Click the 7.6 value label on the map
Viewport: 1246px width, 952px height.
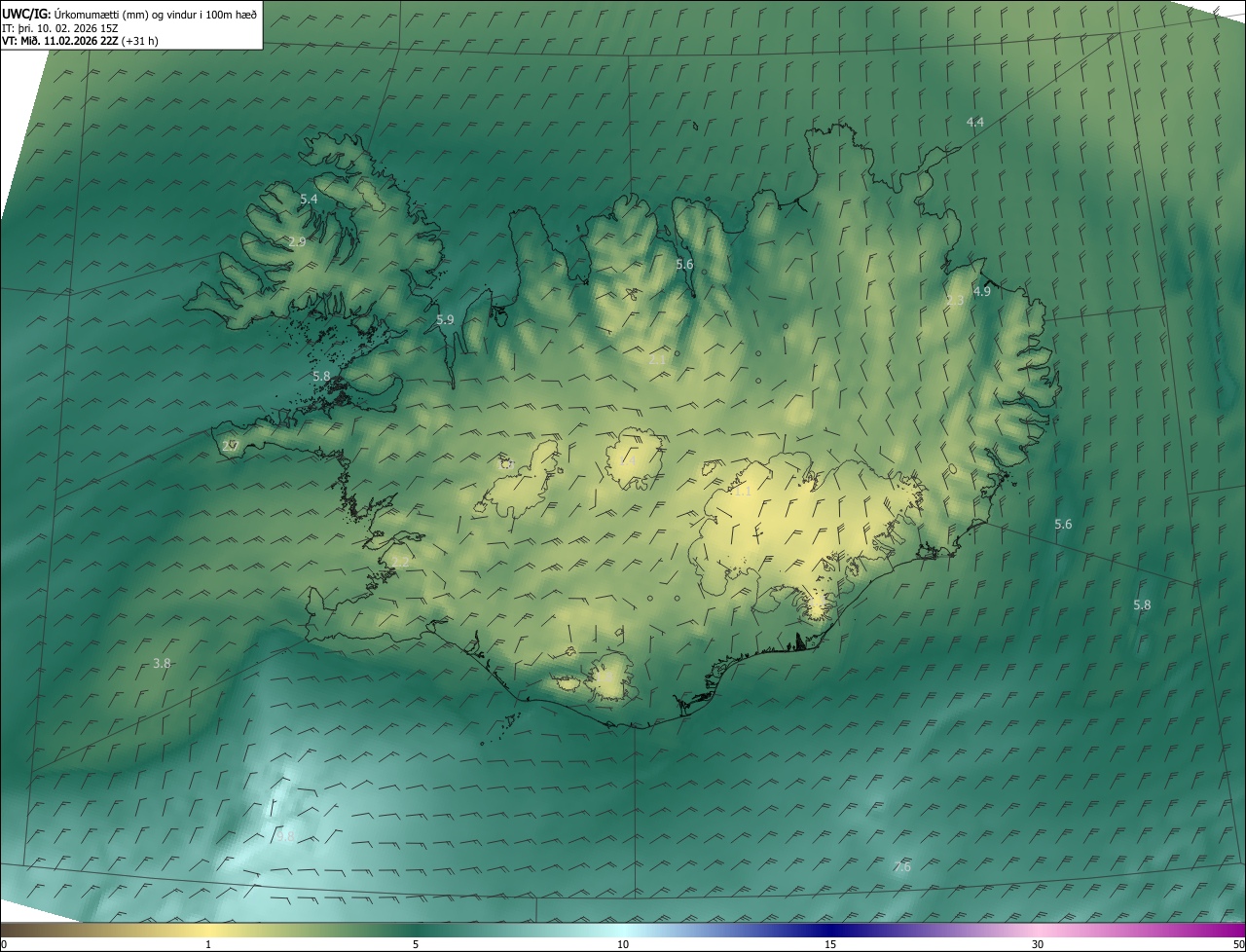coord(902,866)
